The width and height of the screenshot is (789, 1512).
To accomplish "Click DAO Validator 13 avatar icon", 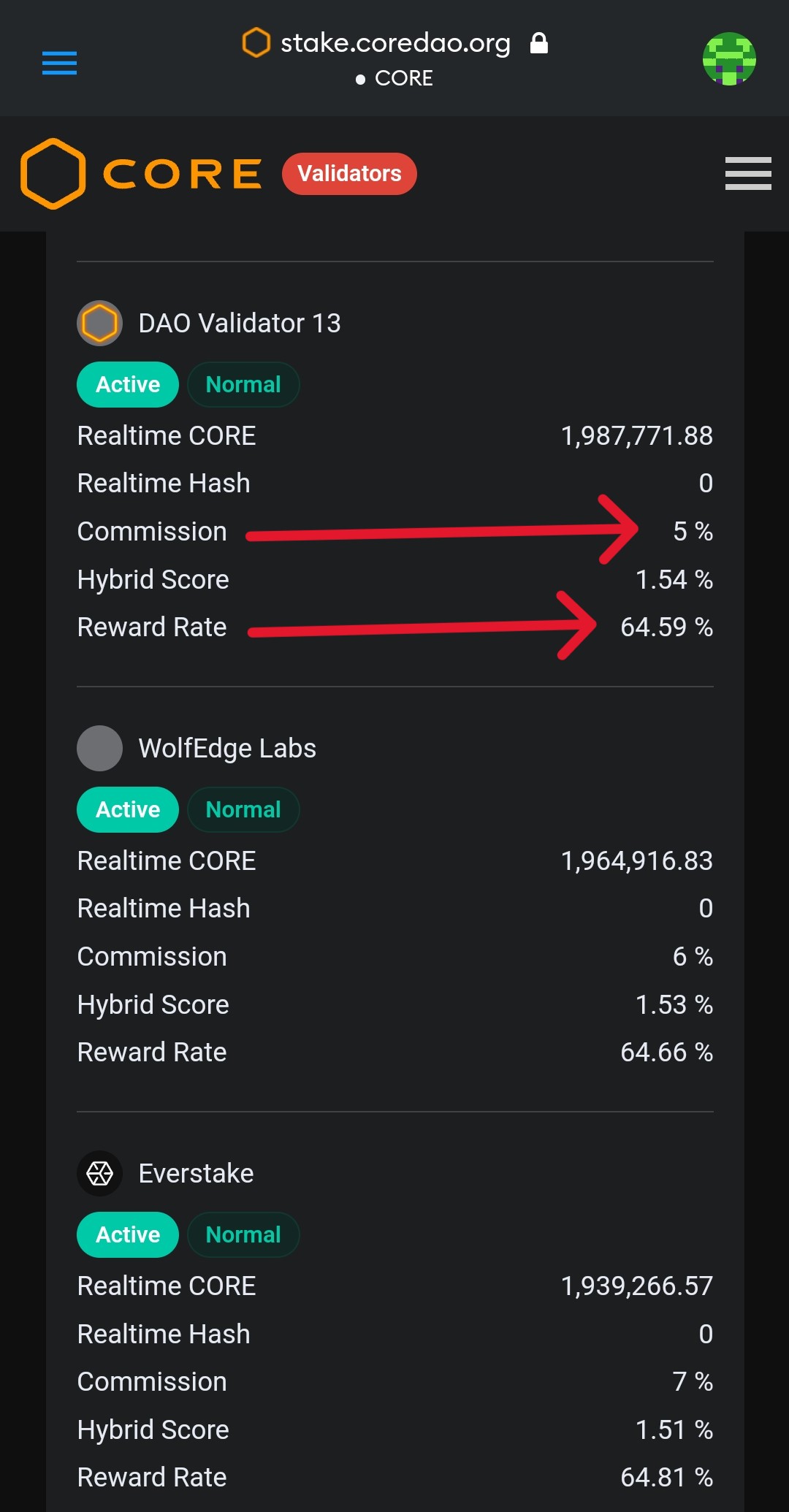I will coord(99,323).
